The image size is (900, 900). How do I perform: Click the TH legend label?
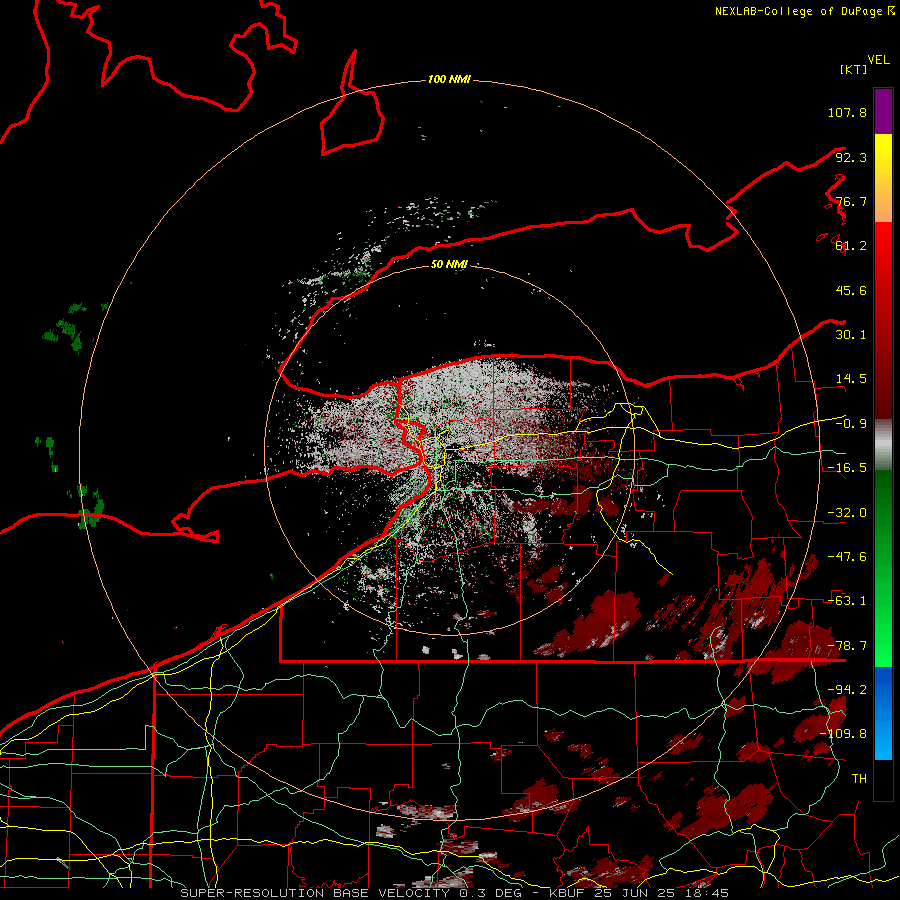point(859,778)
